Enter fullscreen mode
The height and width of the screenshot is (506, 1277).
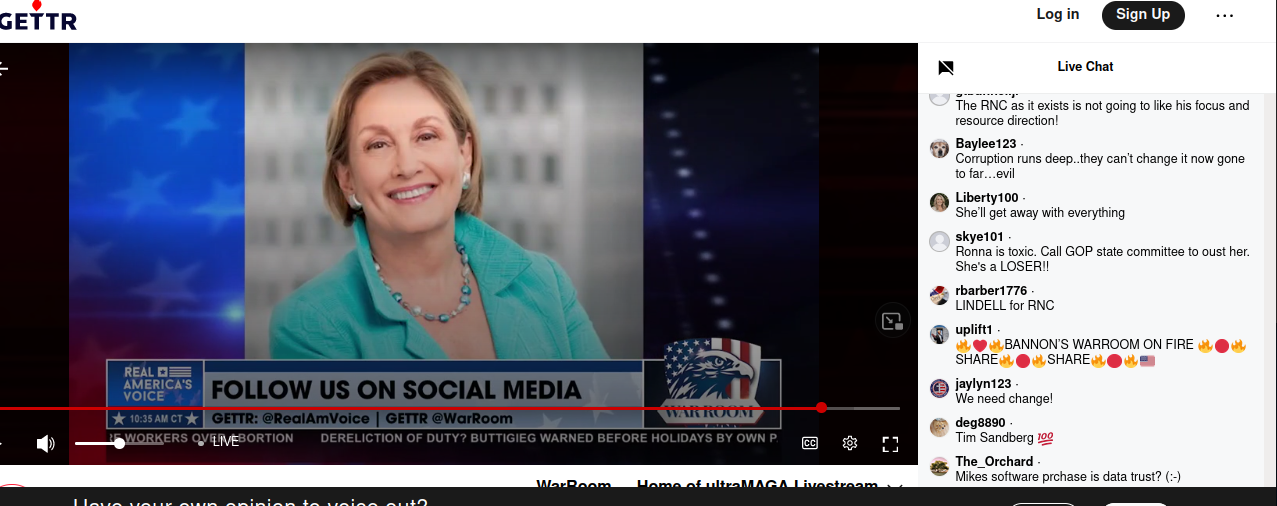(890, 443)
